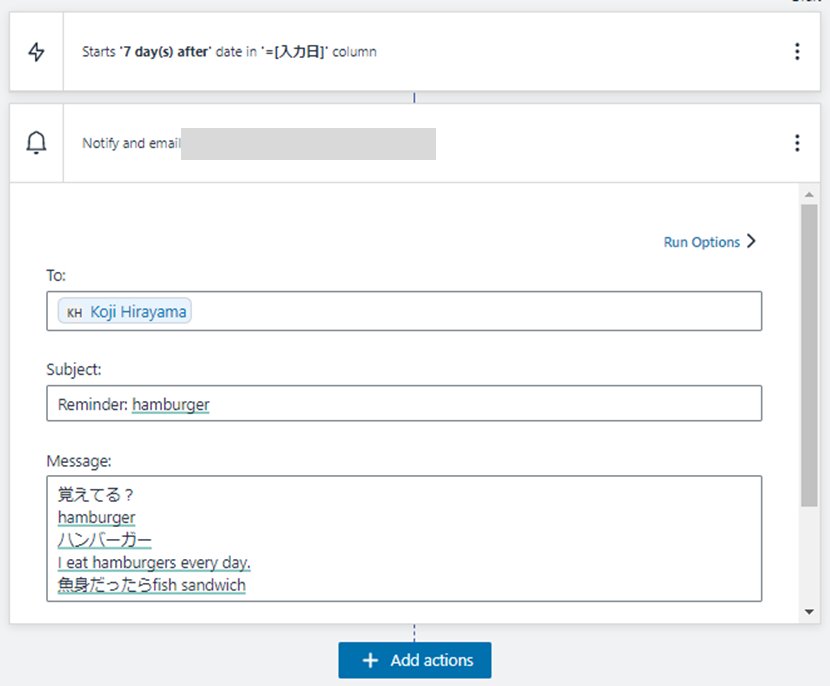Open three-dot menu for Notify and email
Image resolution: width=830 pixels, height=686 pixels.
(x=796, y=143)
